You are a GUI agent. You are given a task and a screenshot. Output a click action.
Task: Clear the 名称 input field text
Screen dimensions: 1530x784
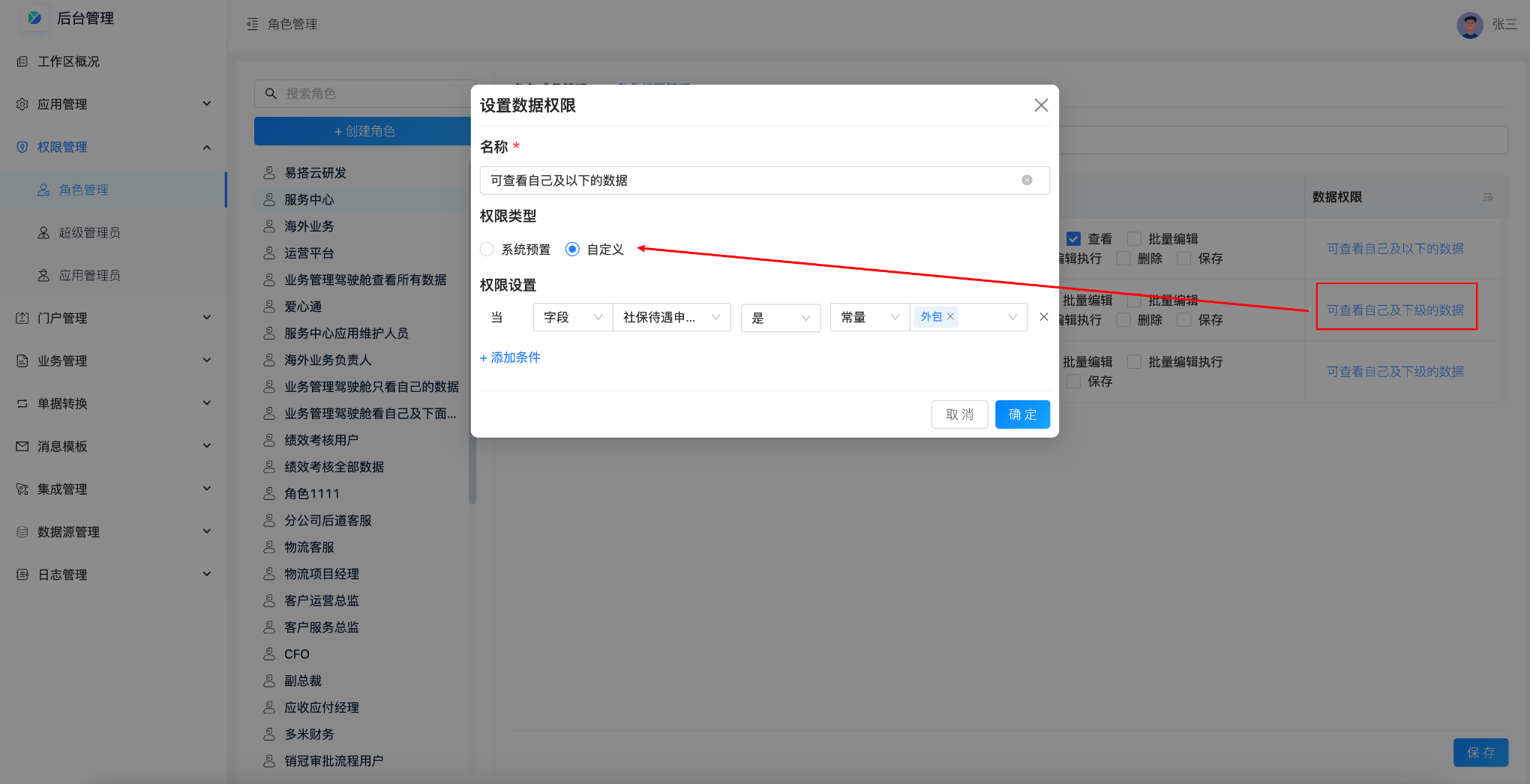(1027, 181)
